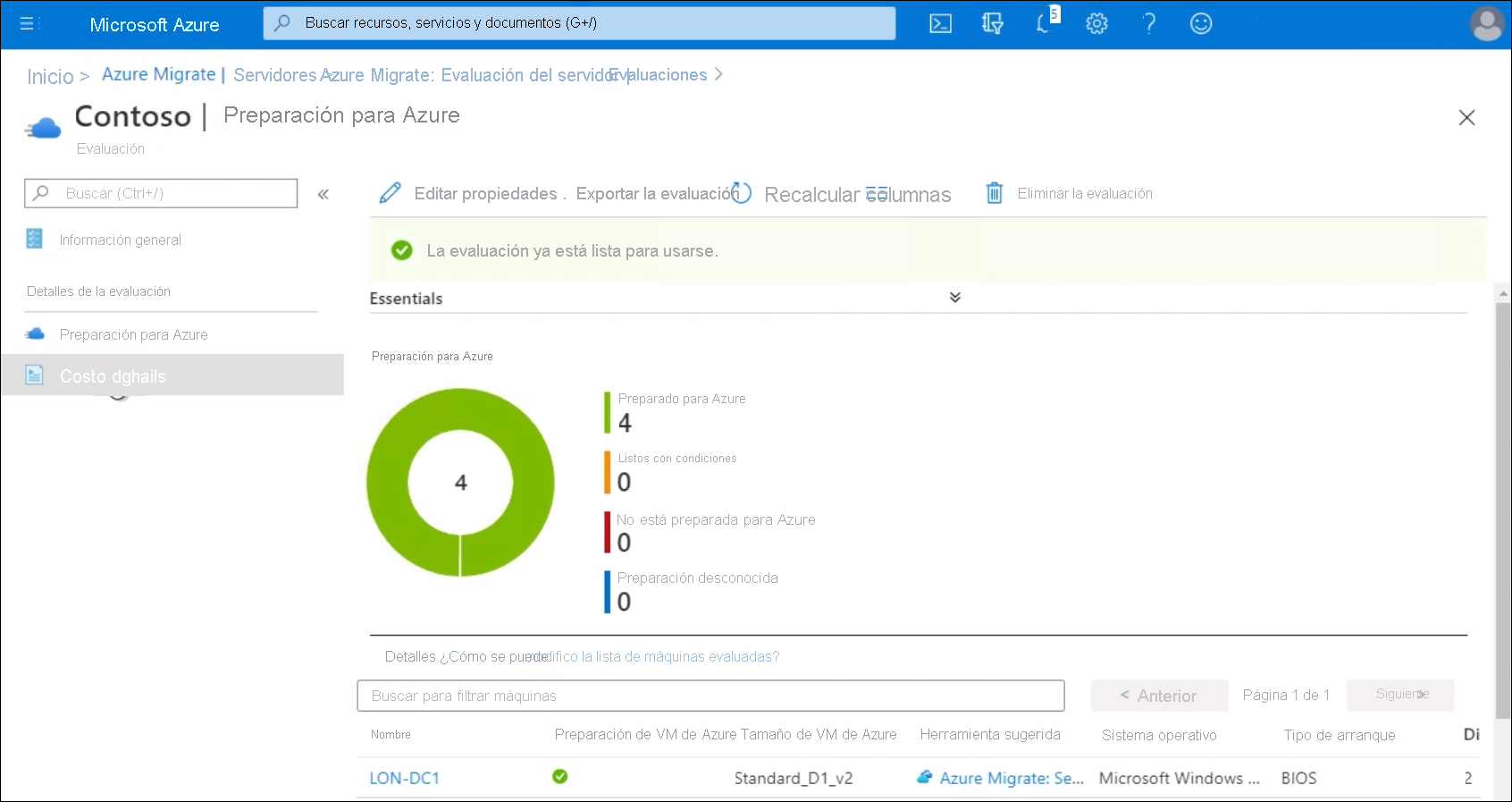
Task: Select Preparación para Azure in sidebar
Action: click(x=133, y=334)
